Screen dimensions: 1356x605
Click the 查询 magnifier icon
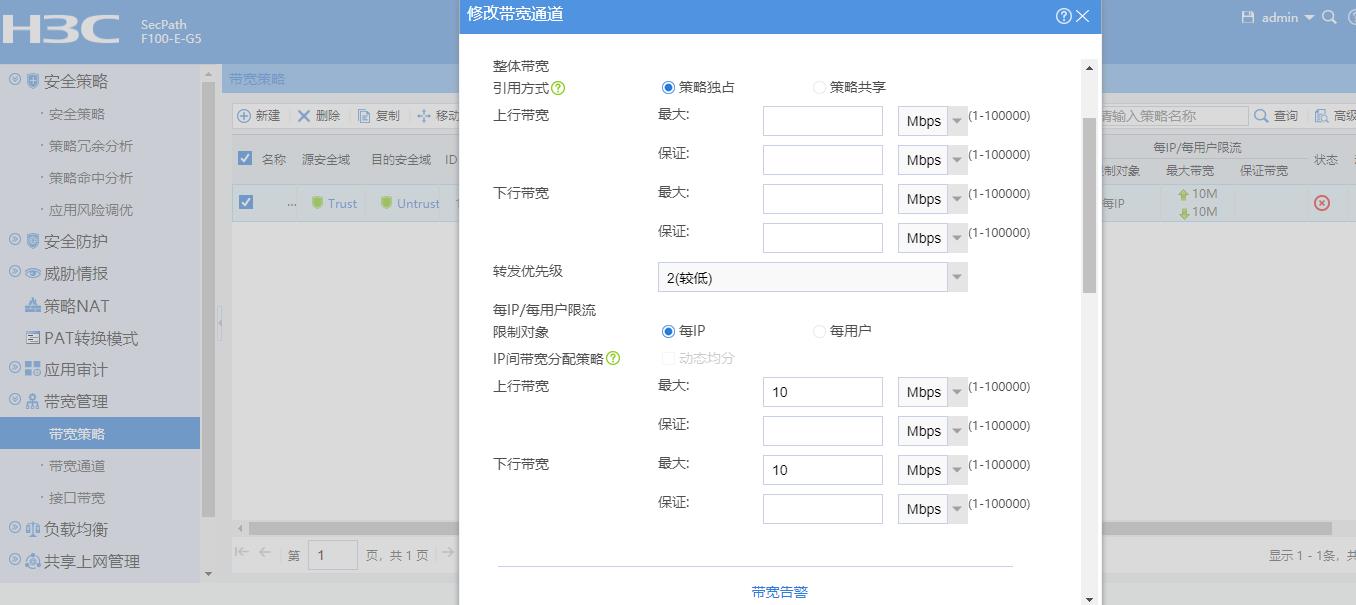[x=1261, y=116]
